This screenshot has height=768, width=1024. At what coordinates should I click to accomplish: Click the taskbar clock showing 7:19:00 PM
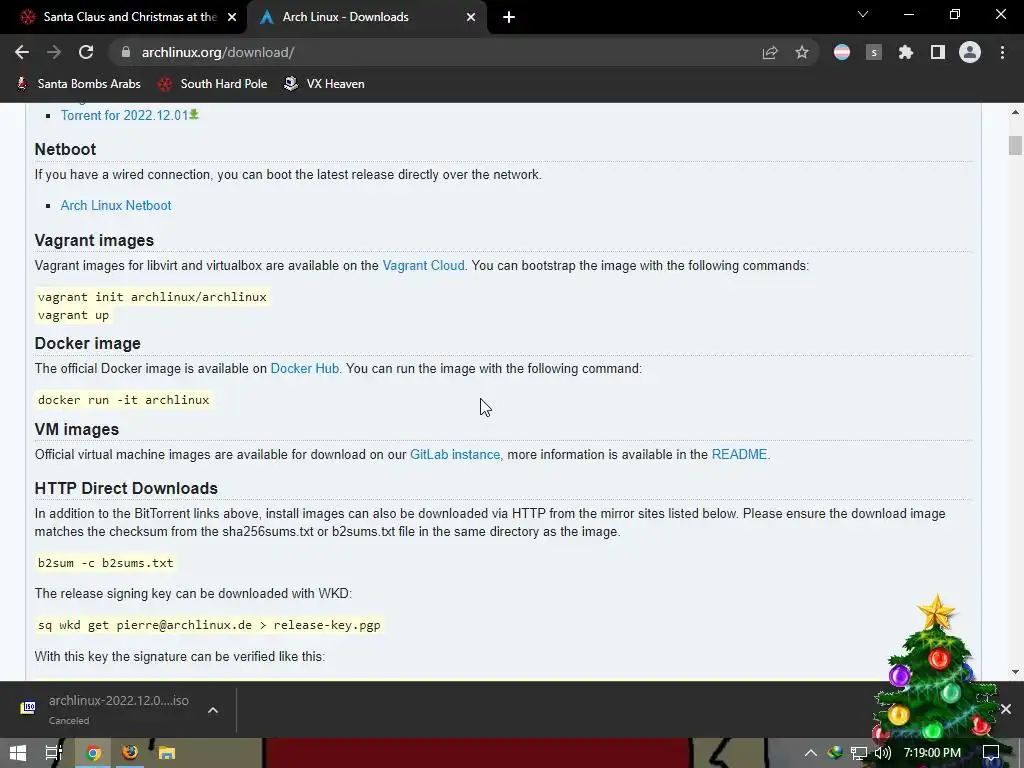click(x=932, y=753)
